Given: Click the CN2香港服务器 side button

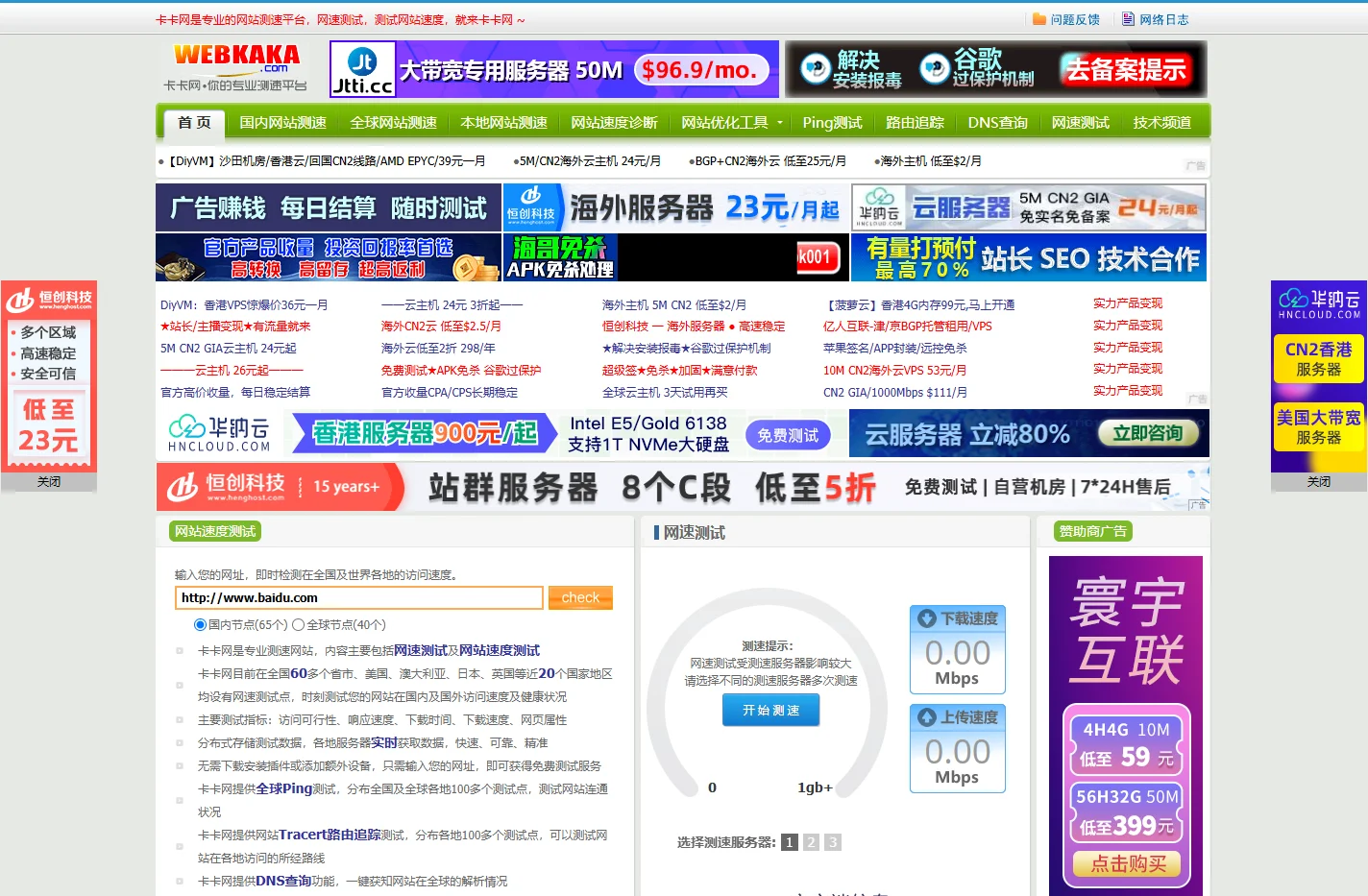Looking at the screenshot, I should coord(1318,359).
